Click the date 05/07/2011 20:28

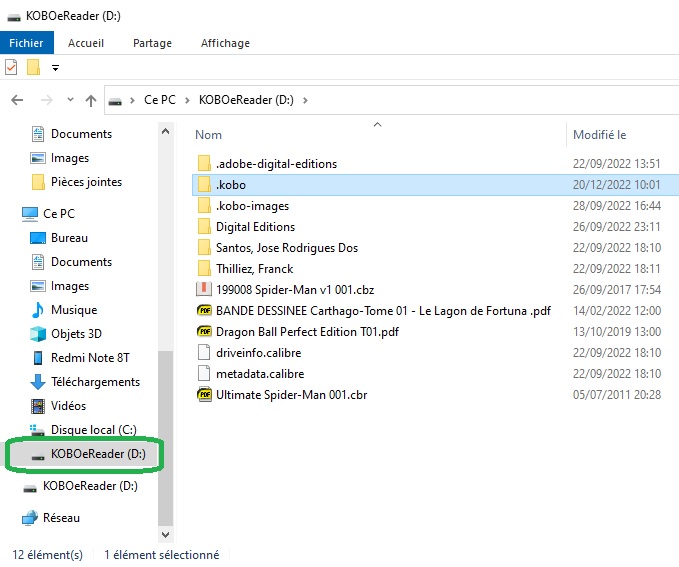(617, 395)
